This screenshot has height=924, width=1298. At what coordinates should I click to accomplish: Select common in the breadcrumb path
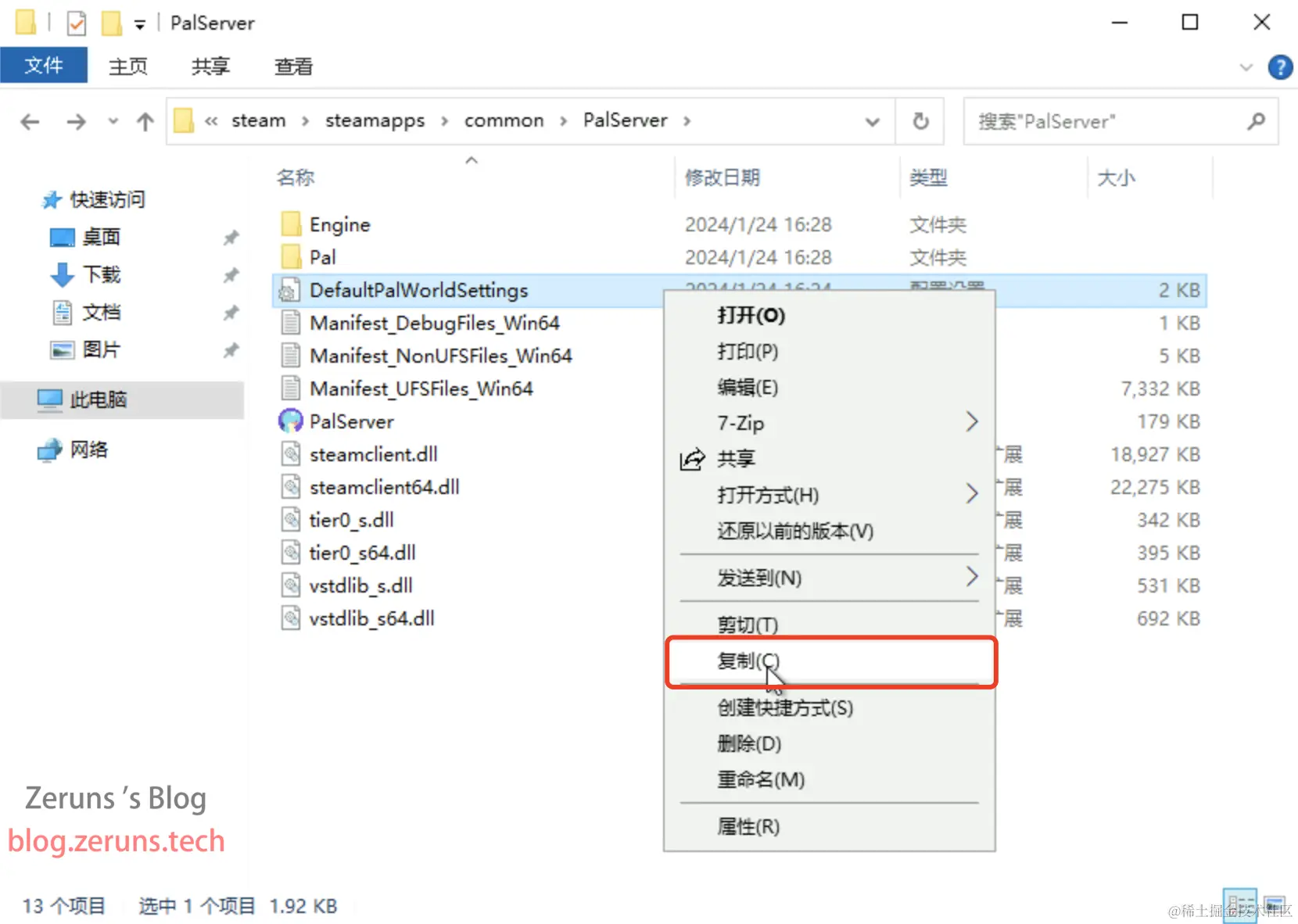click(x=504, y=120)
